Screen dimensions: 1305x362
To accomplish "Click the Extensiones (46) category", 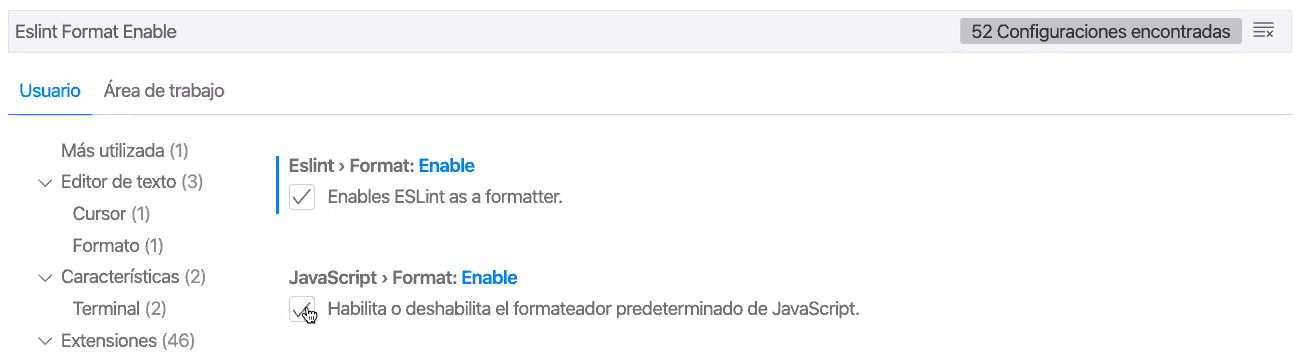I will tap(127, 341).
